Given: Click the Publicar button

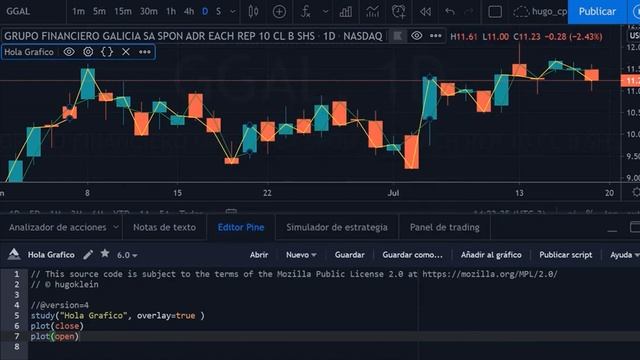Looking at the screenshot, I should [x=597, y=11].
